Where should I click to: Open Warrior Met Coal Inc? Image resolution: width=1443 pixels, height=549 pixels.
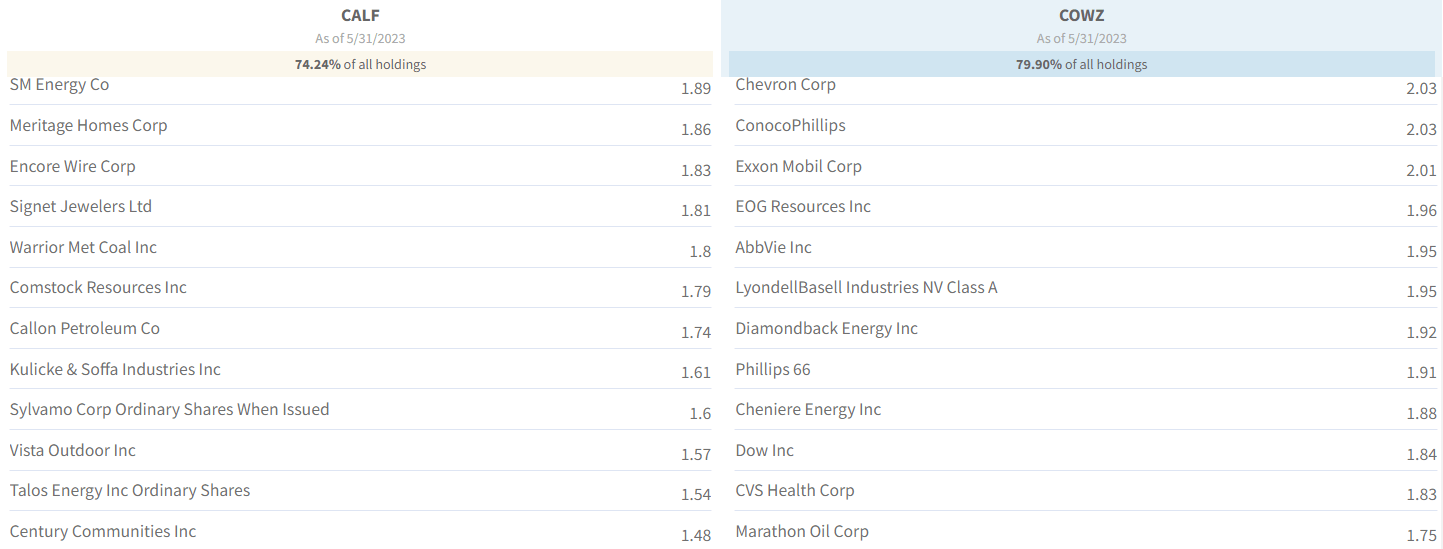tap(83, 247)
